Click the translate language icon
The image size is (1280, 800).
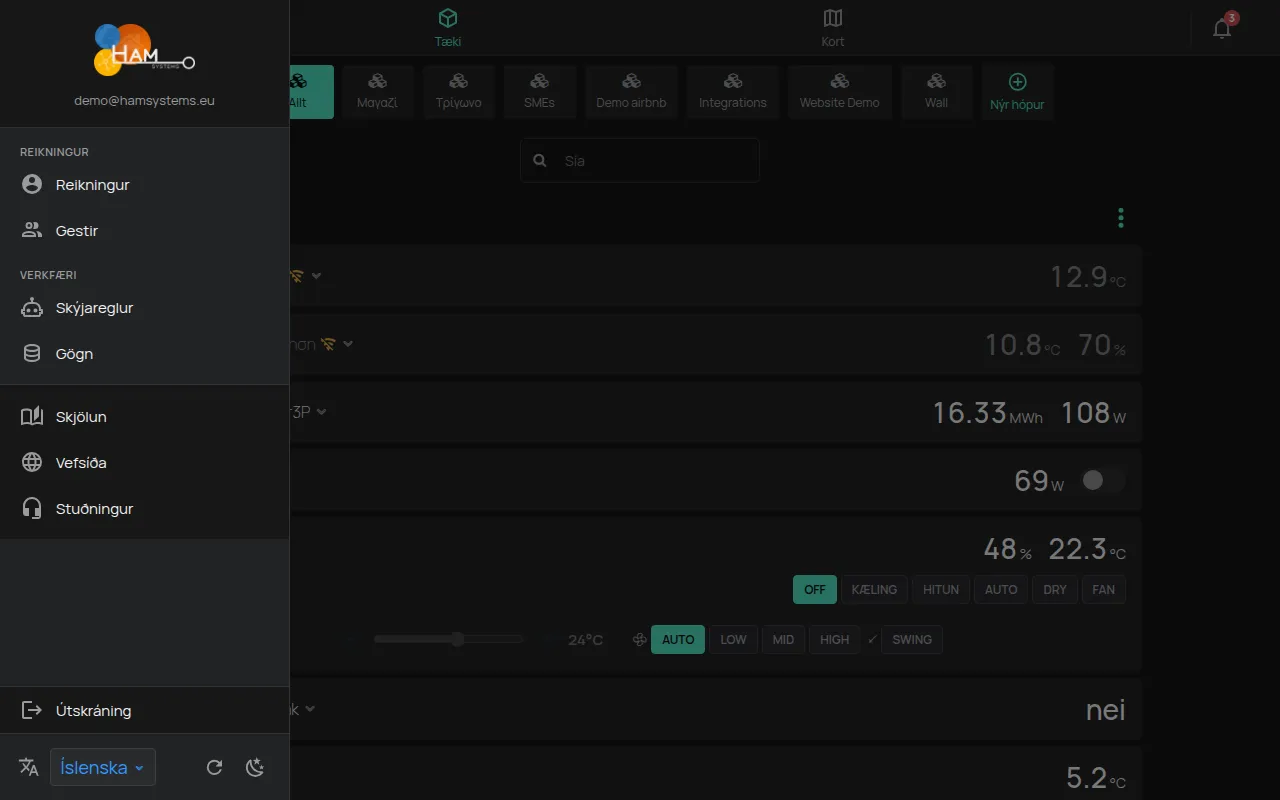coord(29,767)
